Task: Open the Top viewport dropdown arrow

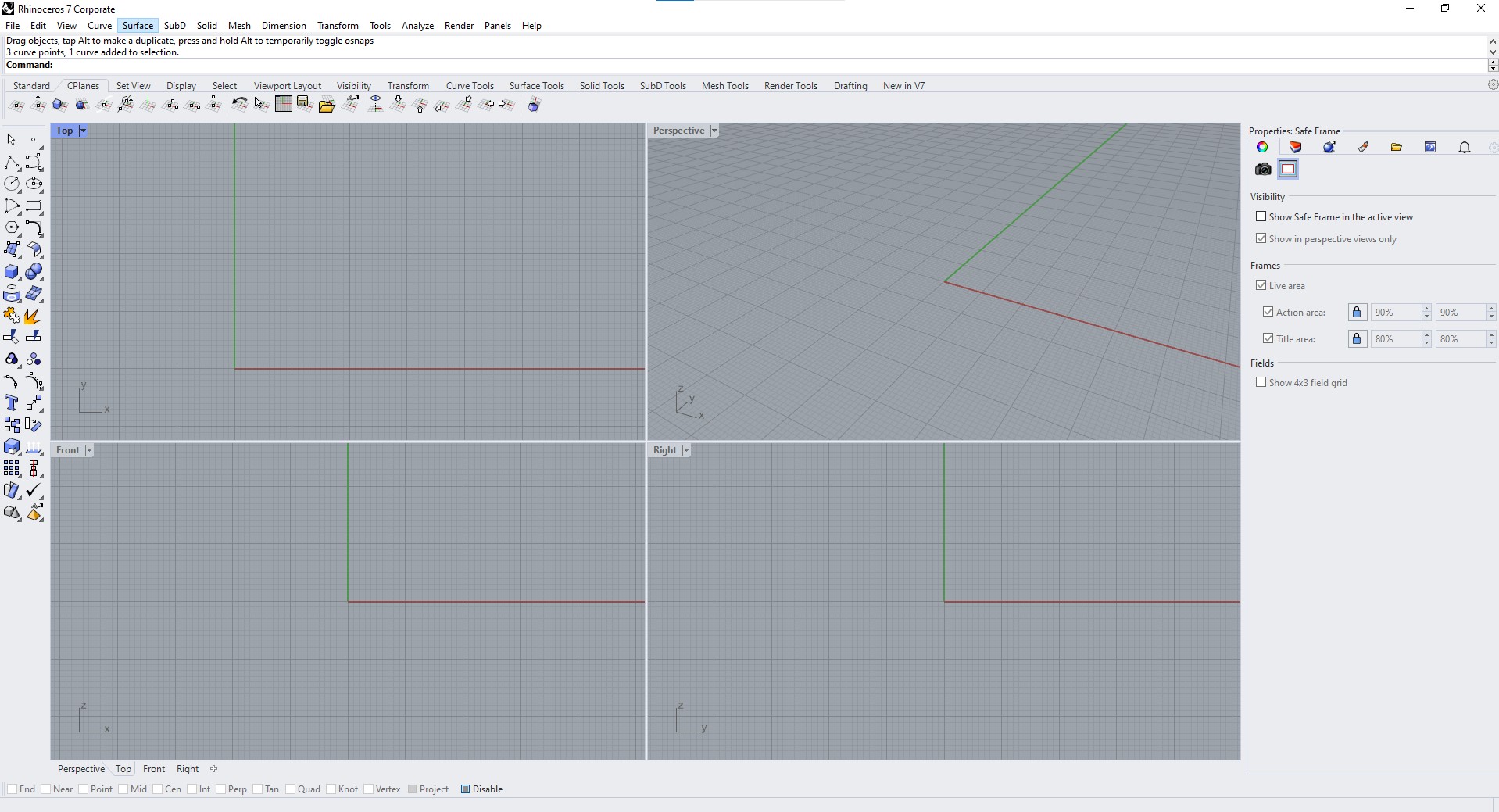Action: tap(83, 131)
